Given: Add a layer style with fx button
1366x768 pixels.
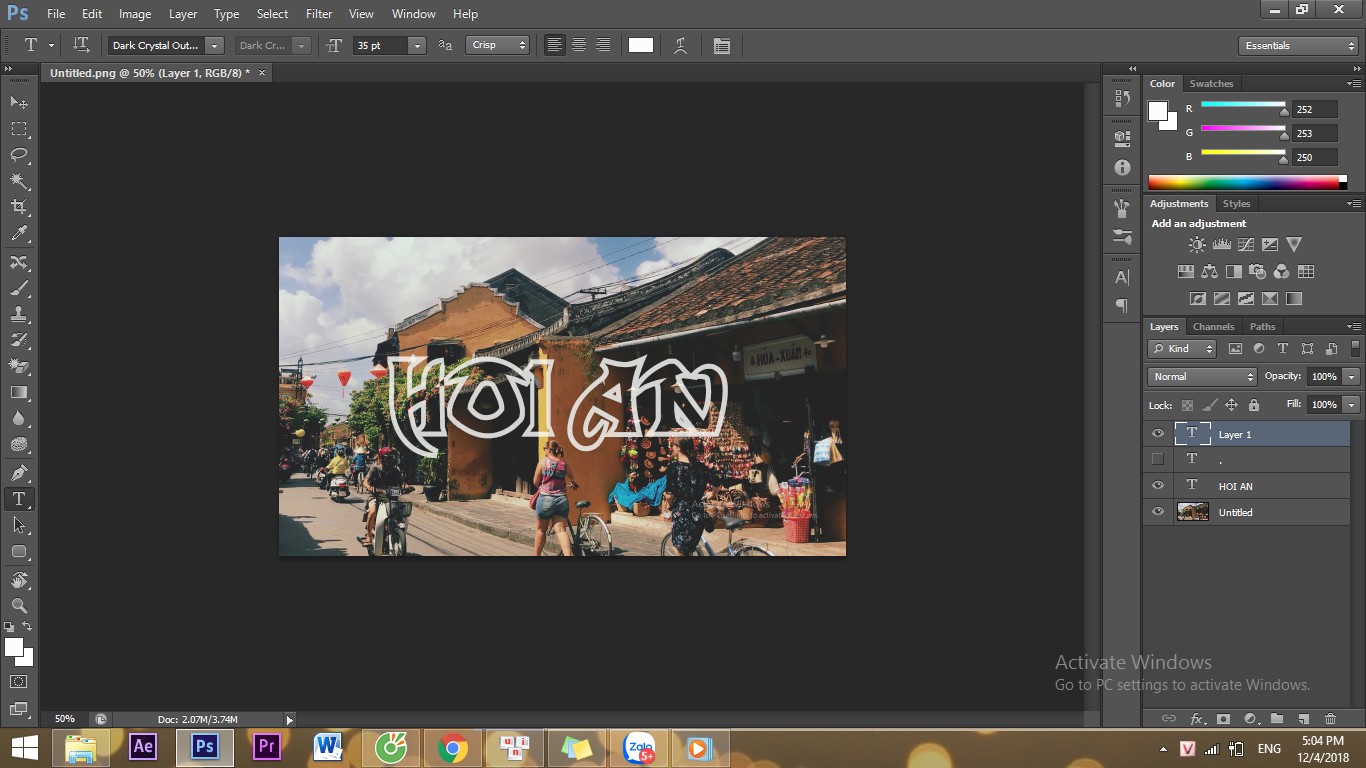Looking at the screenshot, I should tap(1196, 718).
